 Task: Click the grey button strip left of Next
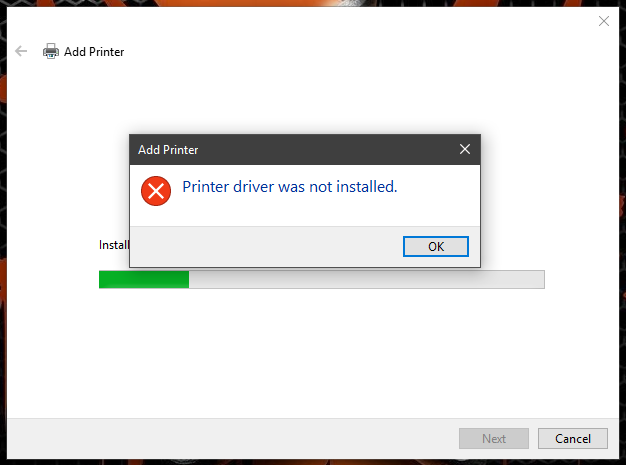pos(233,438)
